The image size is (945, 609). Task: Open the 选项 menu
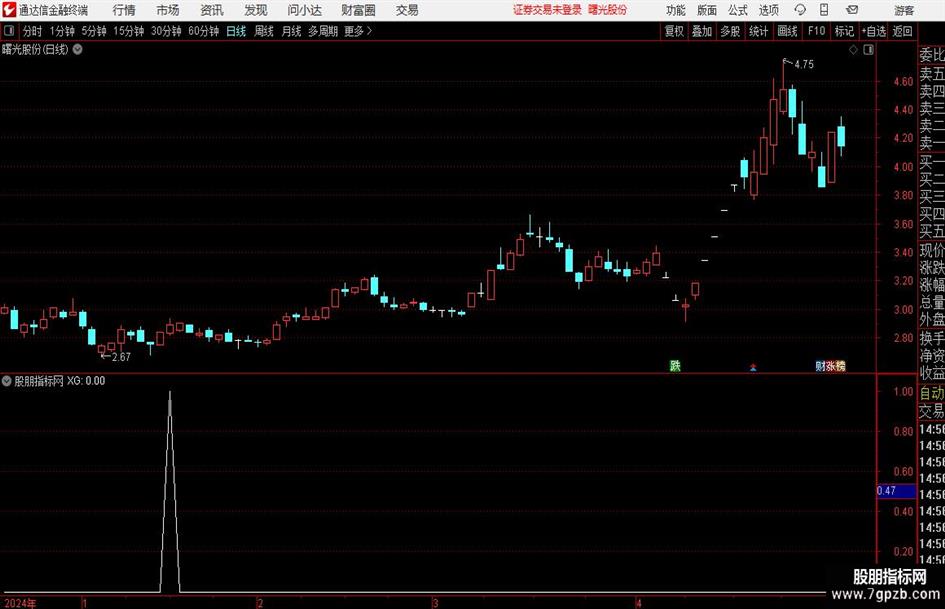coord(768,10)
